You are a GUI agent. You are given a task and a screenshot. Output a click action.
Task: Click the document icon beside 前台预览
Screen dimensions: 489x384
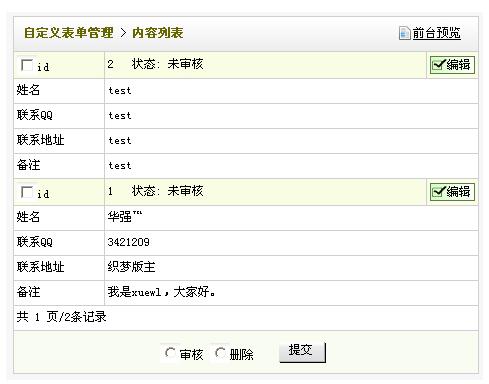coord(404,33)
